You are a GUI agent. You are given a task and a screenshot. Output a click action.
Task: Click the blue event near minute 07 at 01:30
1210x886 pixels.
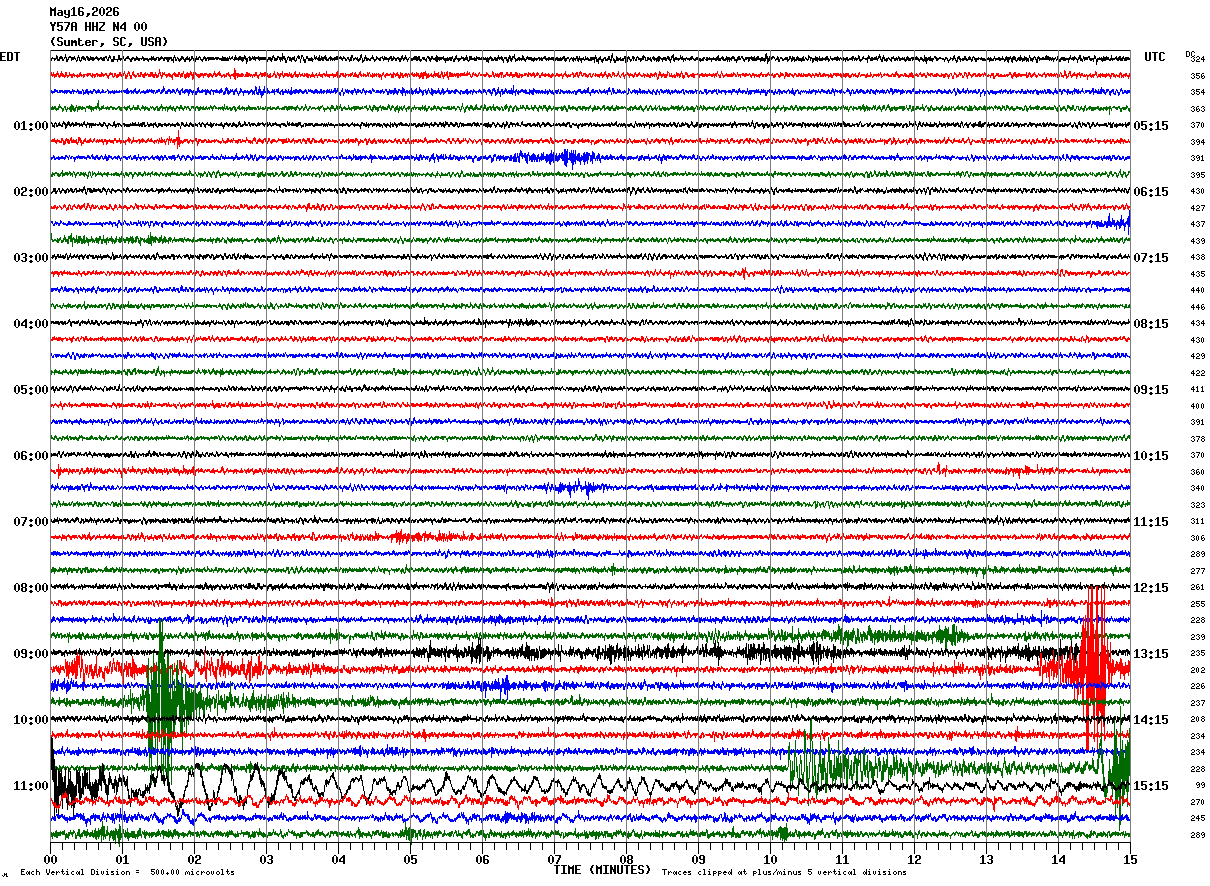pos(560,157)
